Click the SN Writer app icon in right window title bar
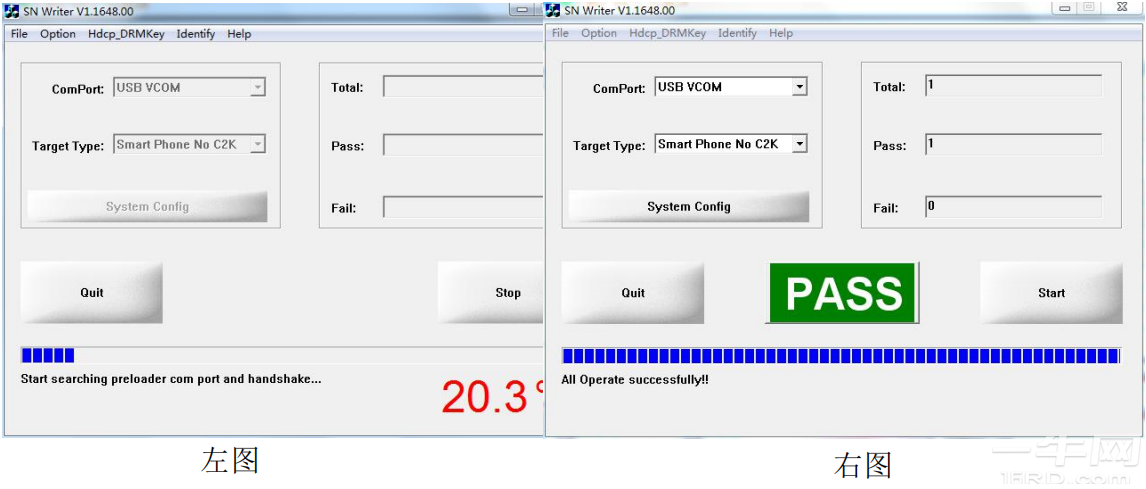This screenshot has height=489, width=1146. 553,10
